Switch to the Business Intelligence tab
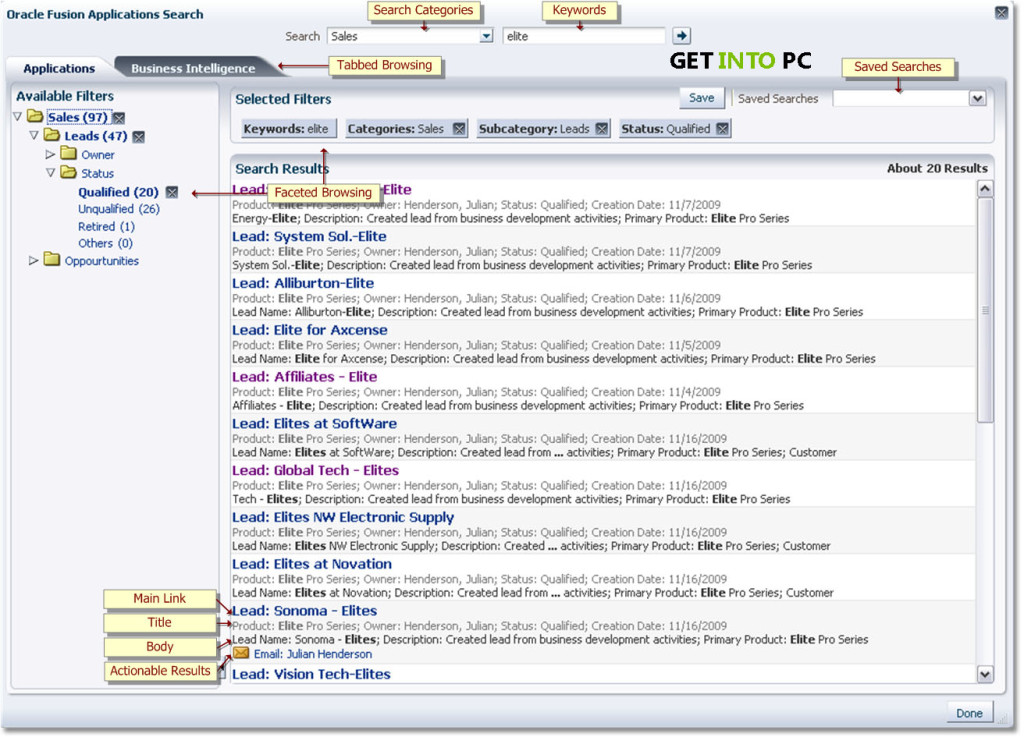Viewport: 1024px width, 737px height. [x=193, y=69]
